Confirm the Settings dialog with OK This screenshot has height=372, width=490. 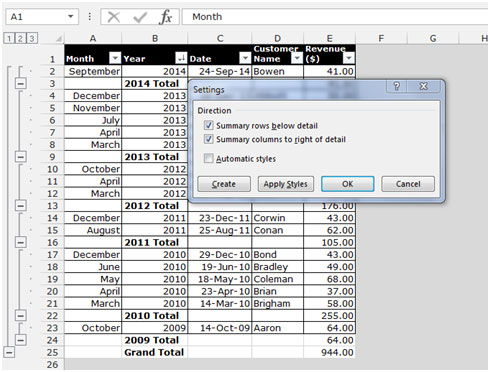coord(347,184)
